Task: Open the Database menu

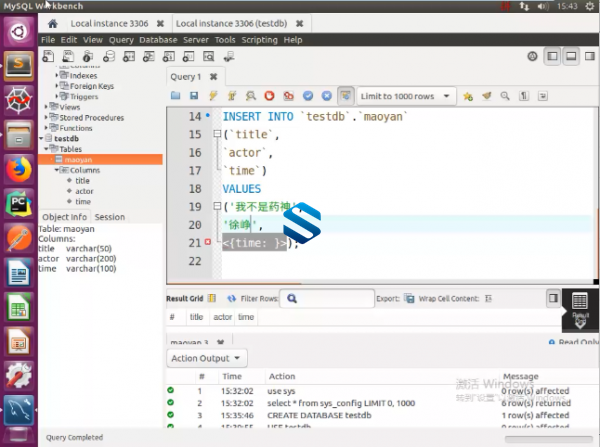Action: pos(158,40)
